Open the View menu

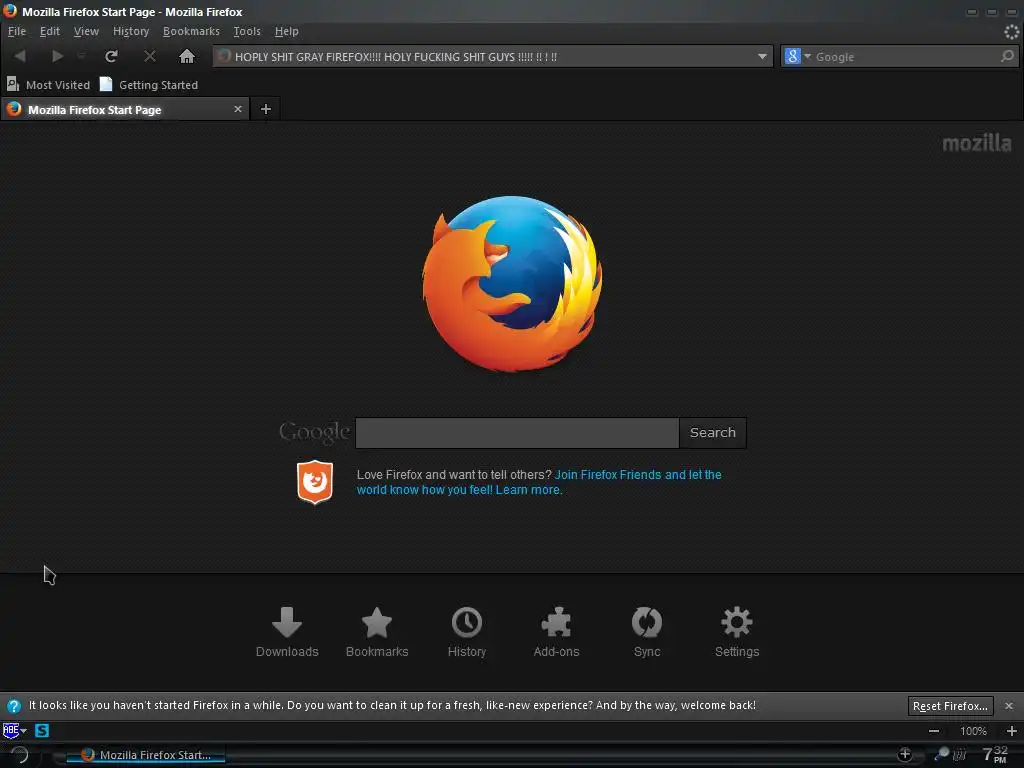pyautogui.click(x=86, y=31)
